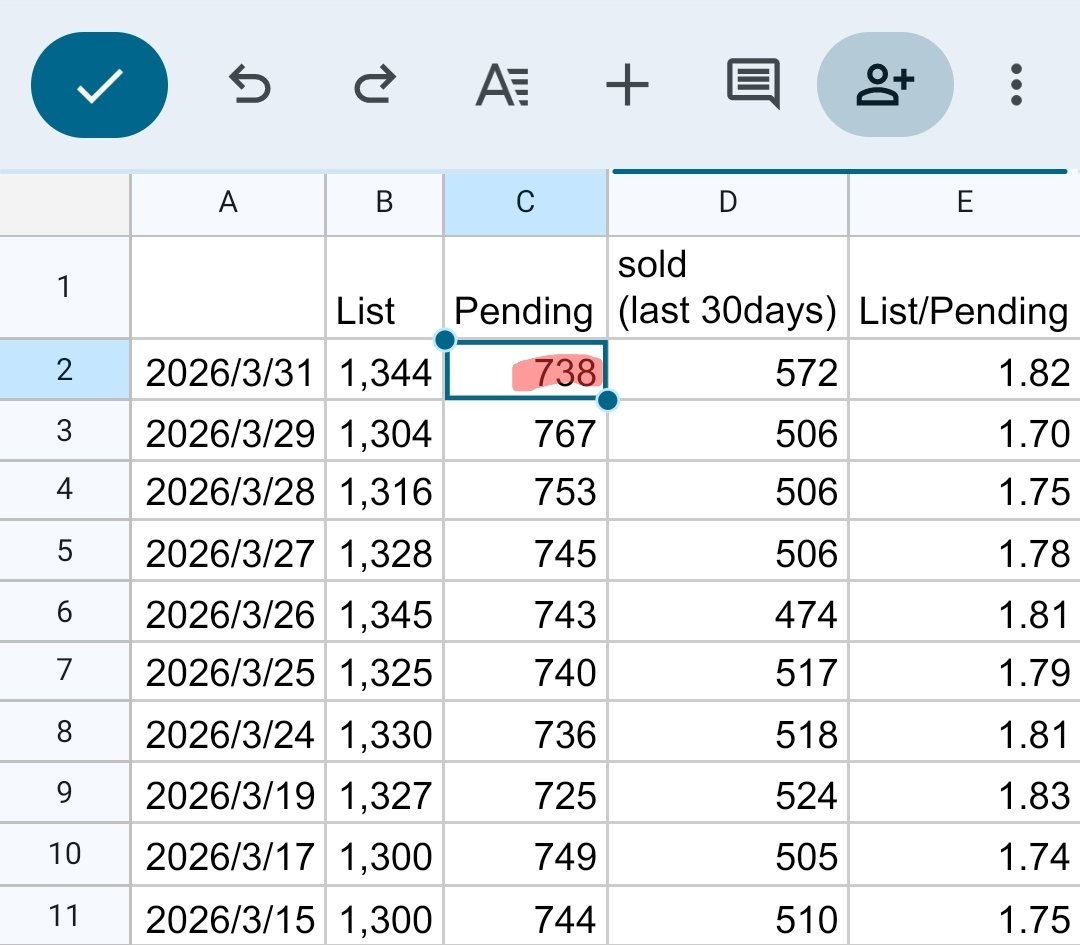1080x945 pixels.
Task: Click List/Pending ratio 1.82
Action: pyautogui.click(x=965, y=371)
